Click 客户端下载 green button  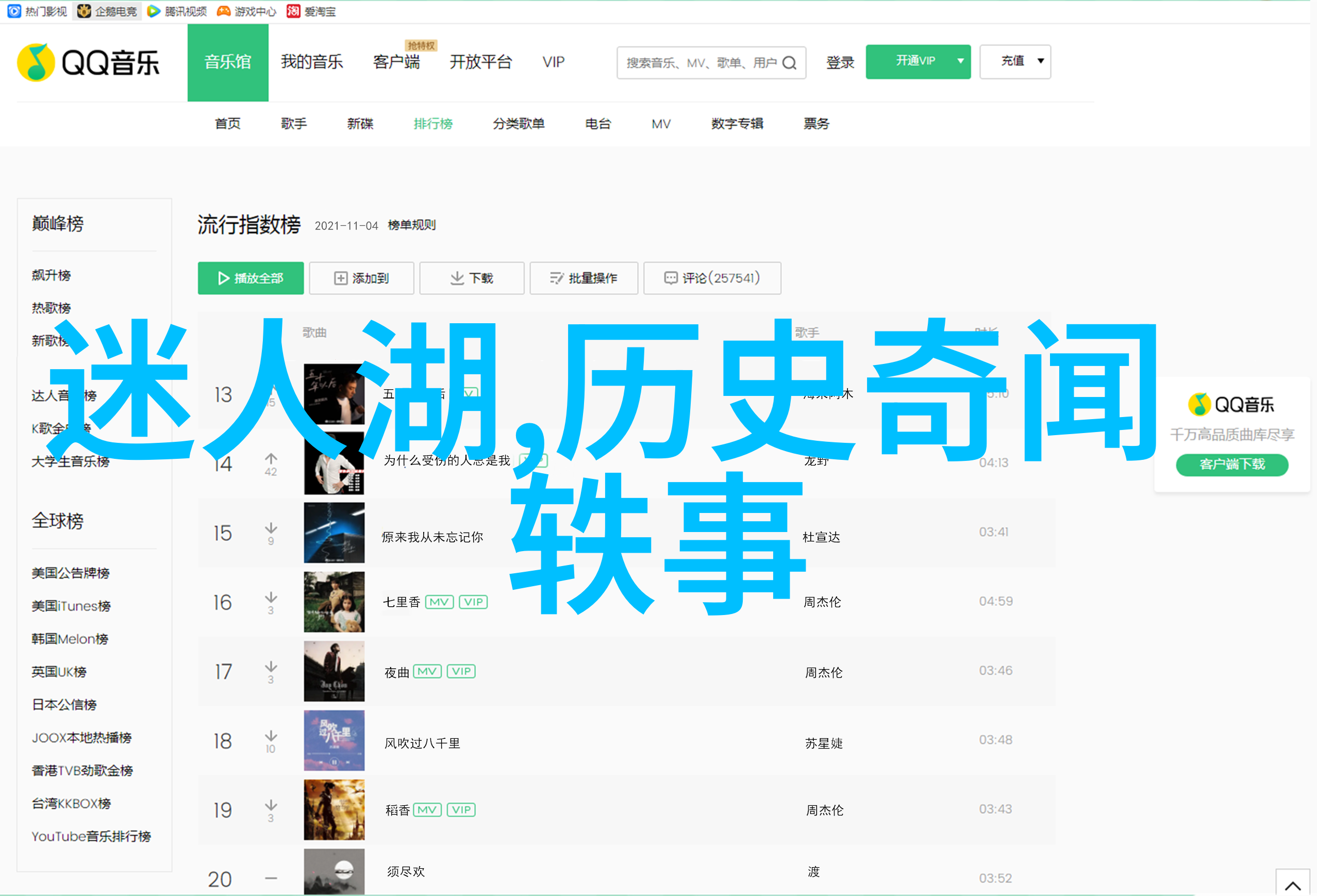pyautogui.click(x=1232, y=464)
